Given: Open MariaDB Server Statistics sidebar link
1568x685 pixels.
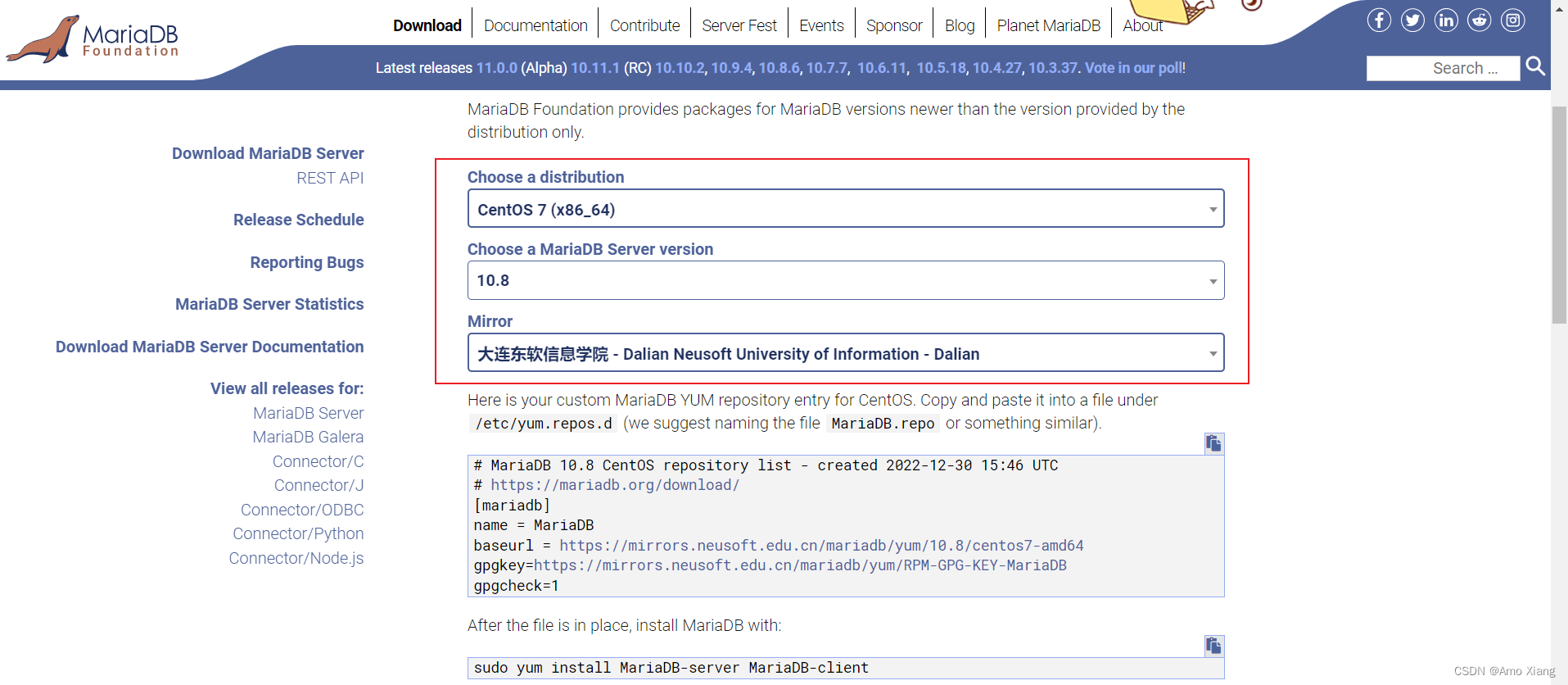Looking at the screenshot, I should [x=269, y=304].
